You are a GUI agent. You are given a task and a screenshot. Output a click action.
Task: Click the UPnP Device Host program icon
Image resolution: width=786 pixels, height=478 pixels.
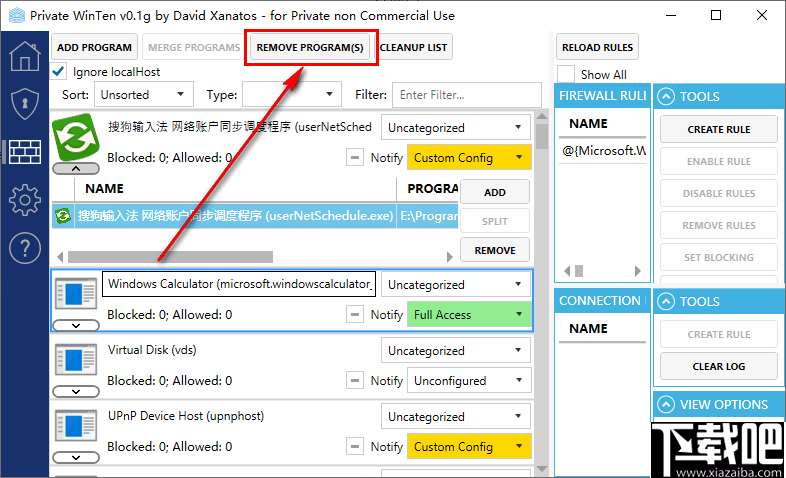click(x=76, y=425)
